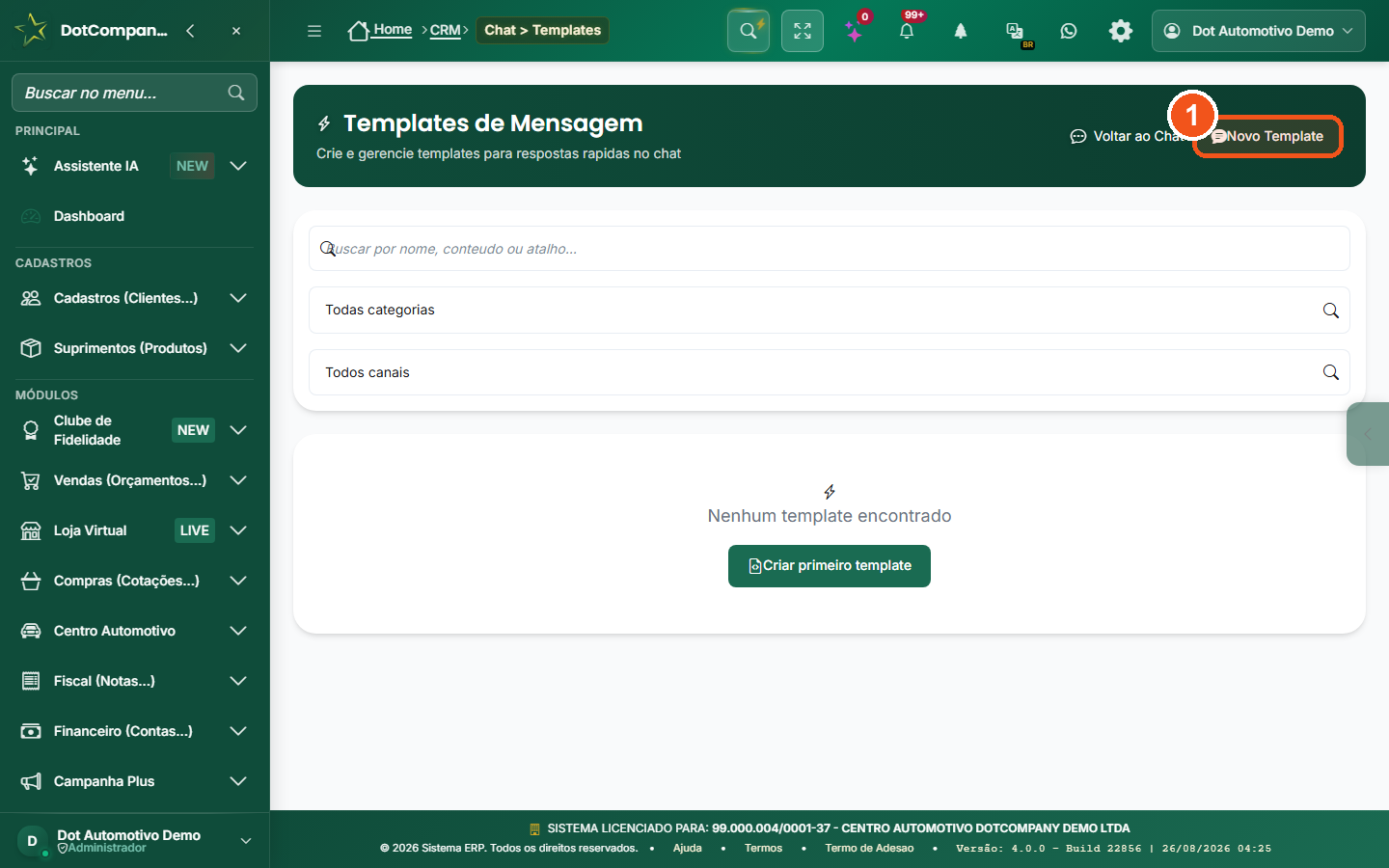This screenshot has width=1389, height=868.
Task: Open the Assistente IA menu item
Action: [x=95, y=166]
